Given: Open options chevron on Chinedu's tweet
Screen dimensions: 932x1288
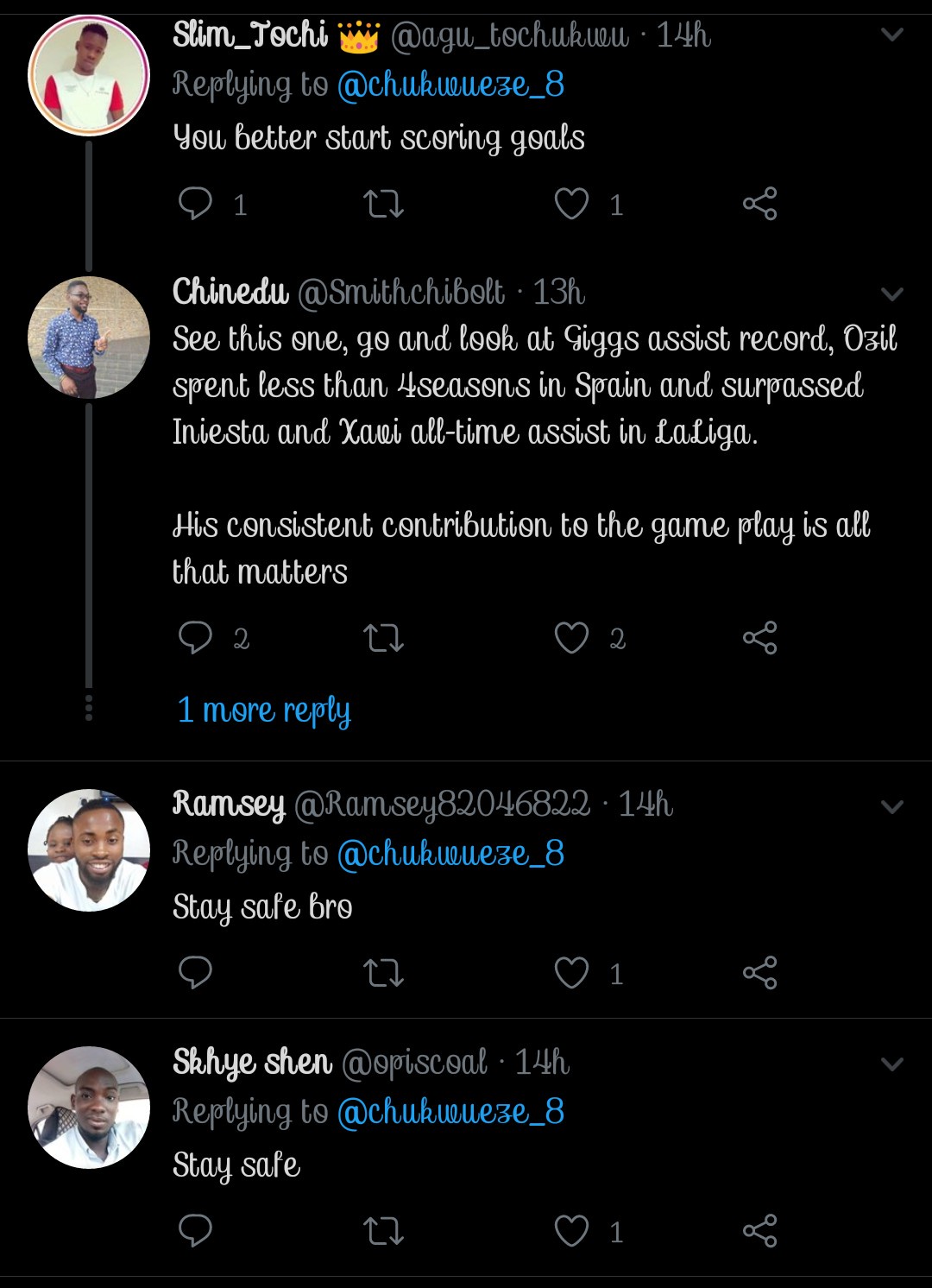Looking at the screenshot, I should tap(891, 294).
